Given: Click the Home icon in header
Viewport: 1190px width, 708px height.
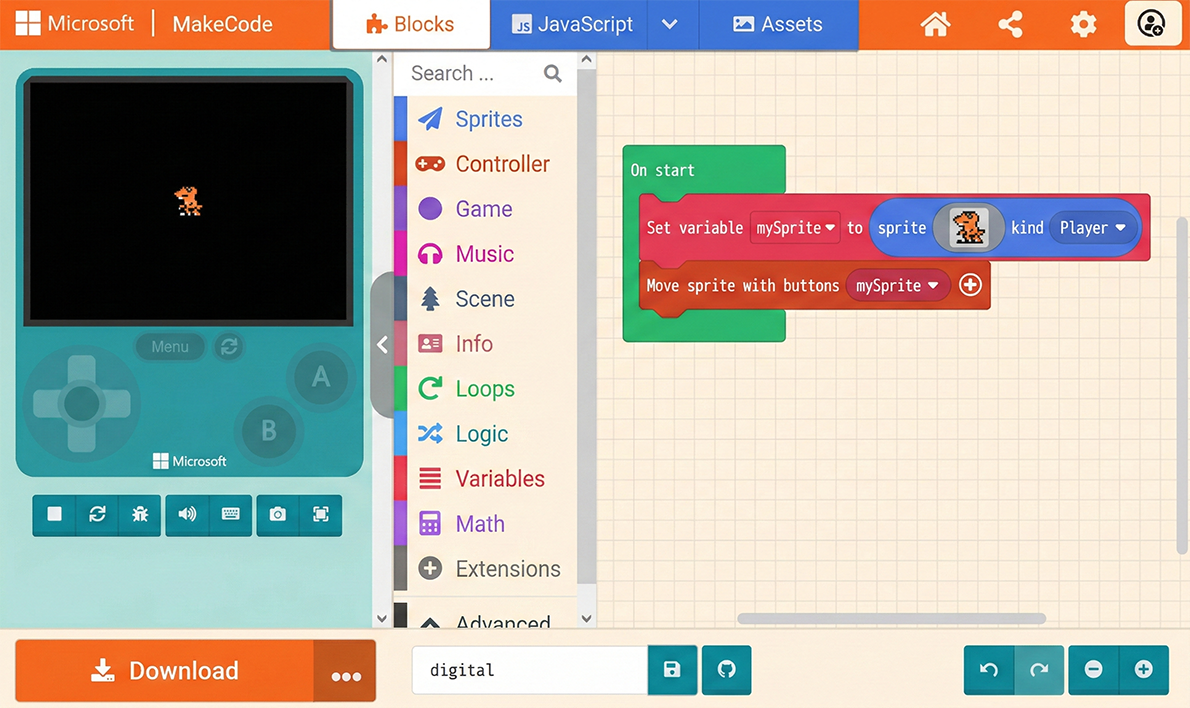Looking at the screenshot, I should (x=936, y=25).
